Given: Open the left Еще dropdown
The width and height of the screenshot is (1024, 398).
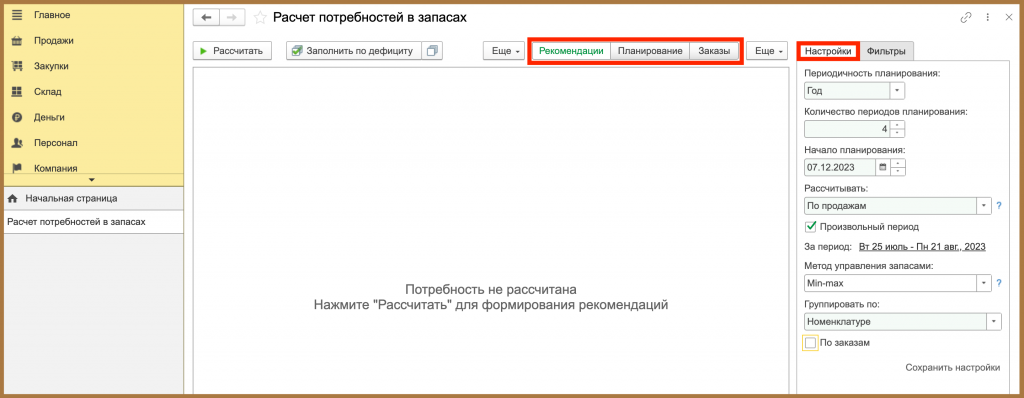Looking at the screenshot, I should (505, 51).
